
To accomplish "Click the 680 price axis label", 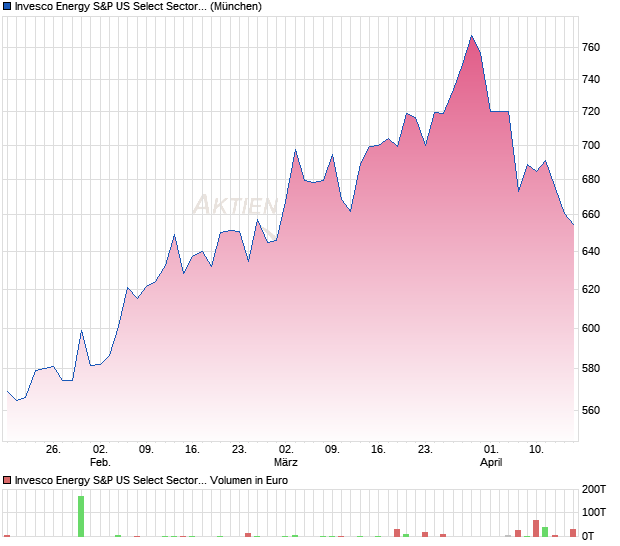I will (x=591, y=179).
